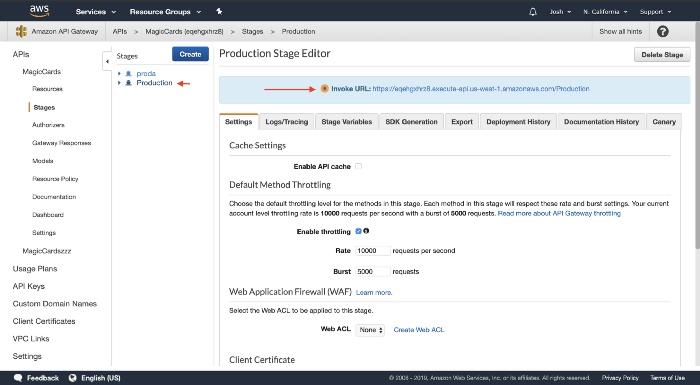The width and height of the screenshot is (700, 385).
Task: Click the pin shortcut icon in navbar
Action: coord(219,12)
